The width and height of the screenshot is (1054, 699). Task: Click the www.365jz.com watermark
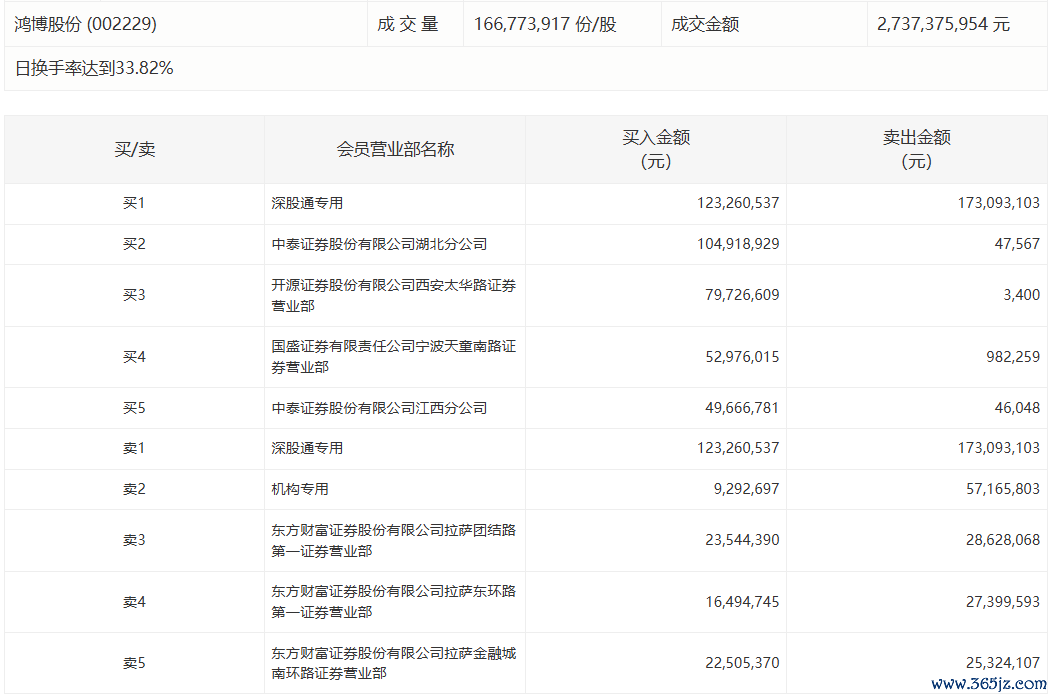[x=989, y=684]
